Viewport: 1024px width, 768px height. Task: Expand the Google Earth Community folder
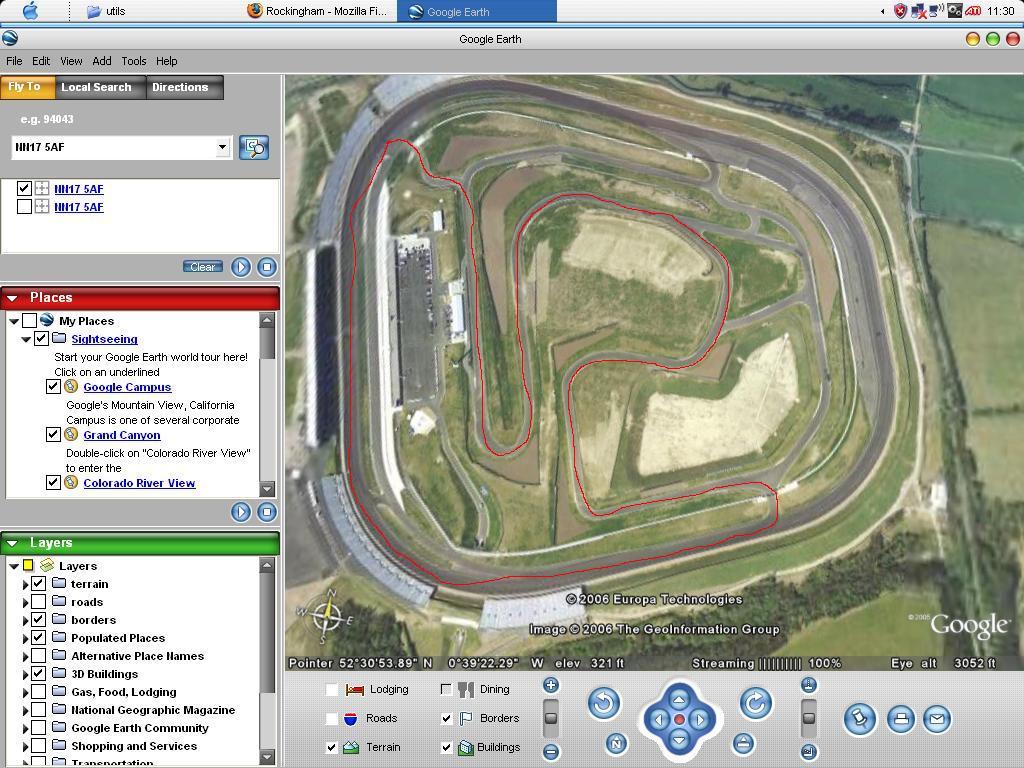(25, 728)
